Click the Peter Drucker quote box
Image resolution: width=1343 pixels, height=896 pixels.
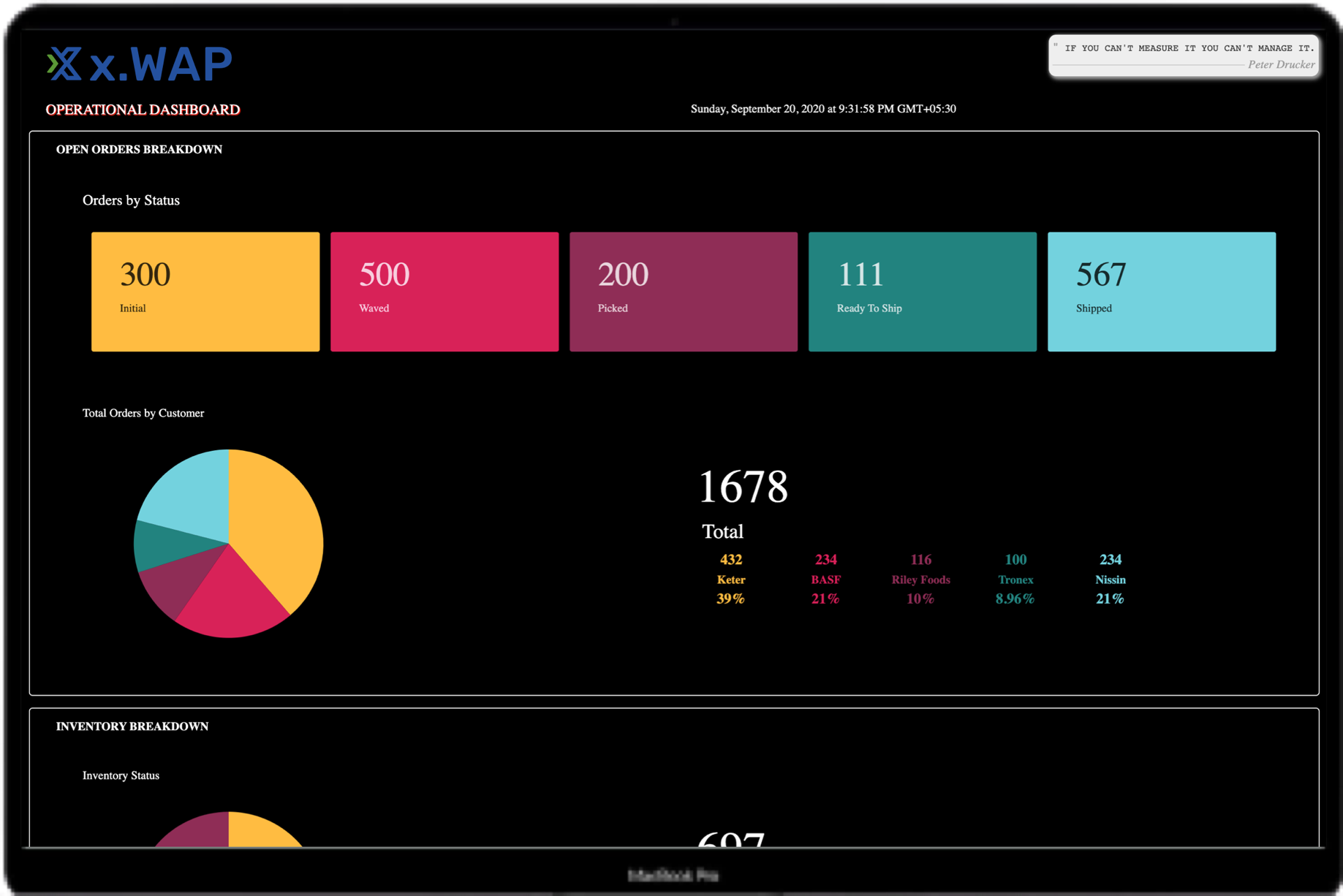[1184, 56]
